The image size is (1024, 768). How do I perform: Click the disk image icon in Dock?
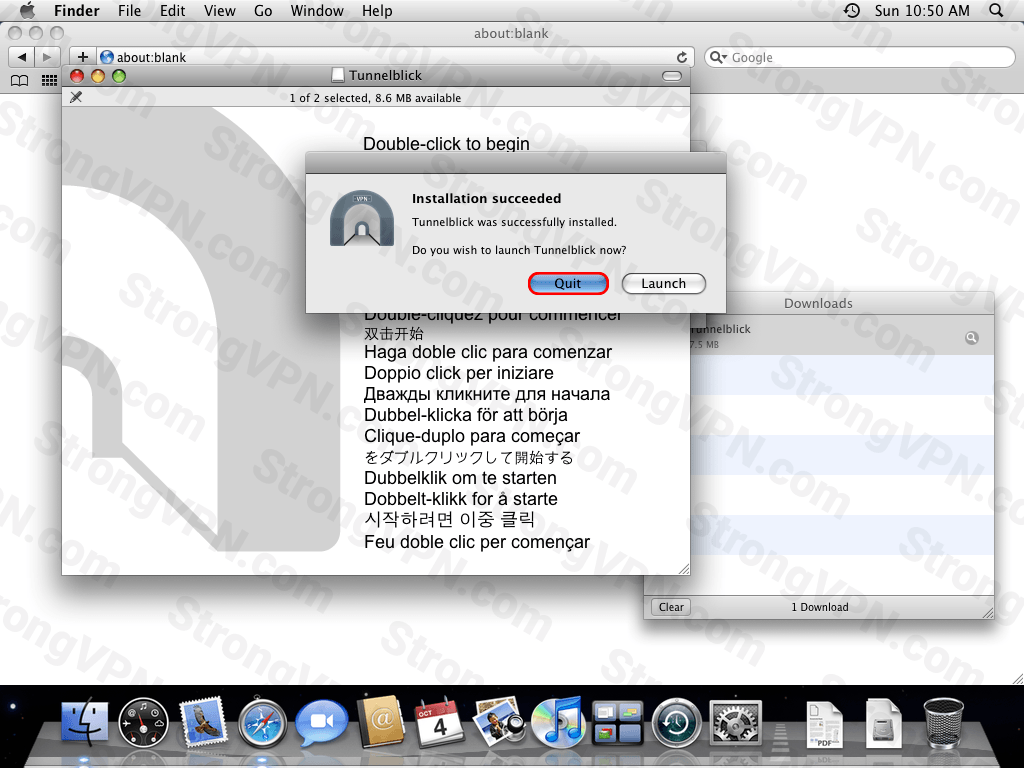pyautogui.click(x=884, y=723)
